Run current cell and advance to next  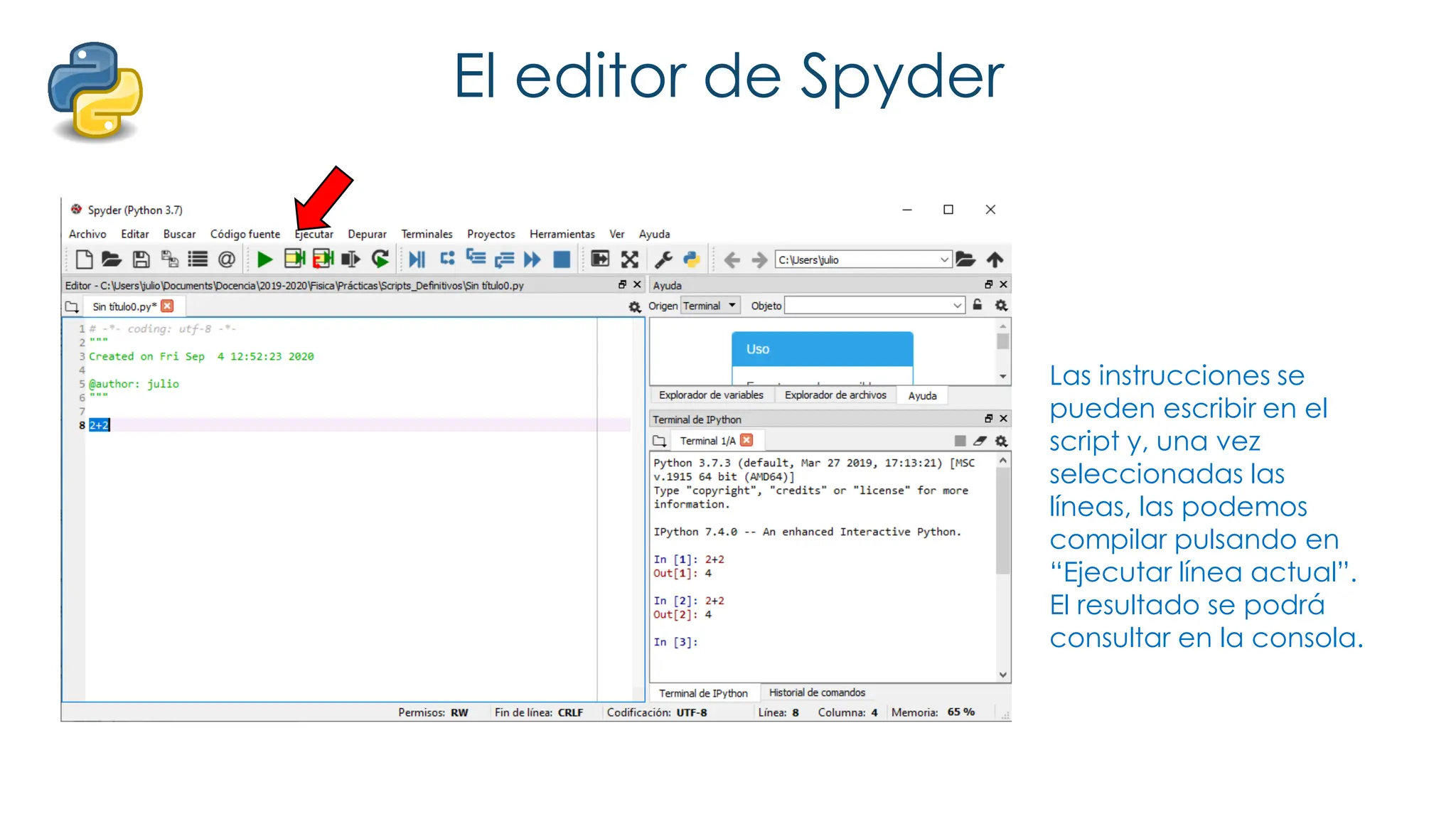[323, 259]
